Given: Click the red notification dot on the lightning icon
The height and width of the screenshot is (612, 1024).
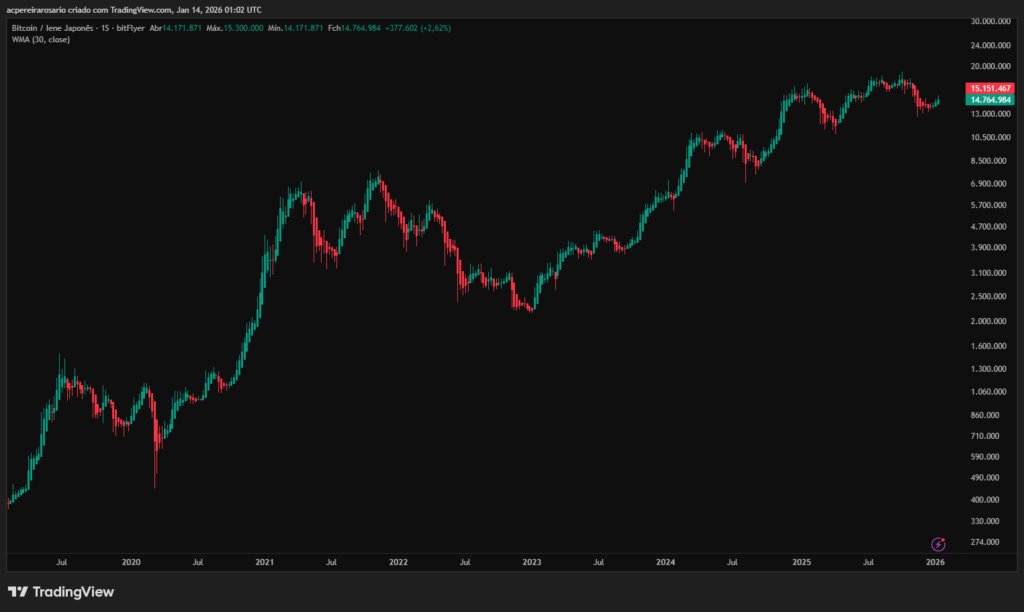Looking at the screenshot, I should point(943,539).
